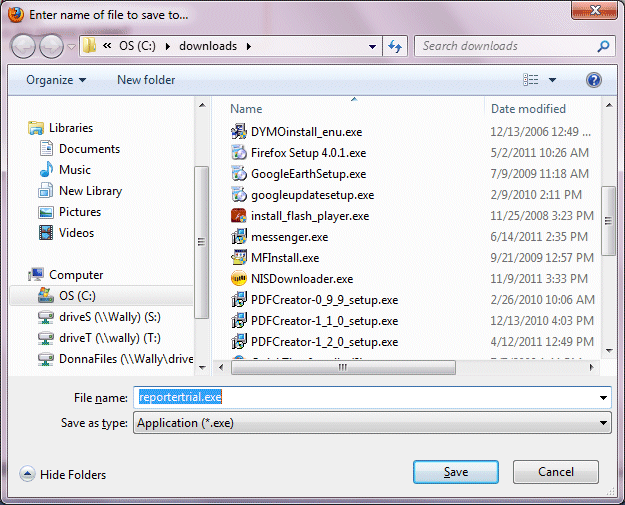Open the Pictures library

pyautogui.click(x=70, y=212)
